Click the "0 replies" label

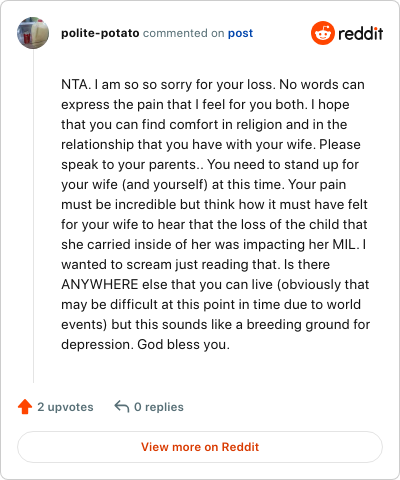coord(159,407)
